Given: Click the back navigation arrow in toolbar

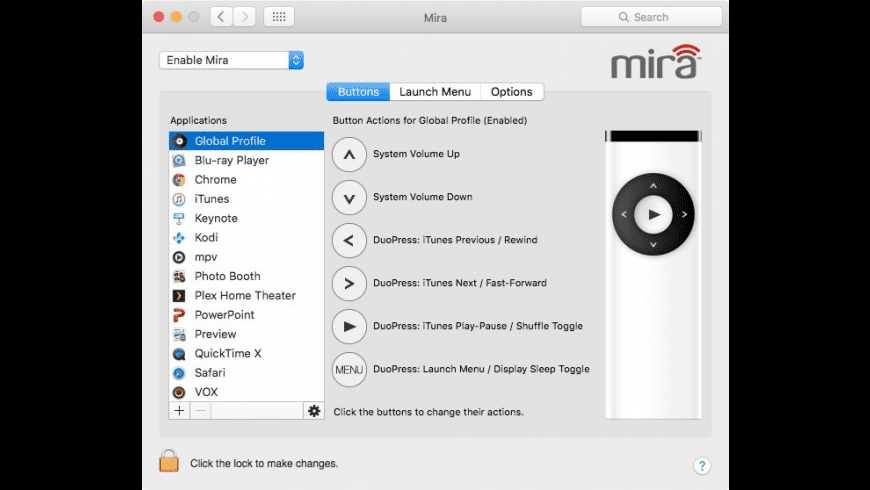Looking at the screenshot, I should click(x=221, y=17).
